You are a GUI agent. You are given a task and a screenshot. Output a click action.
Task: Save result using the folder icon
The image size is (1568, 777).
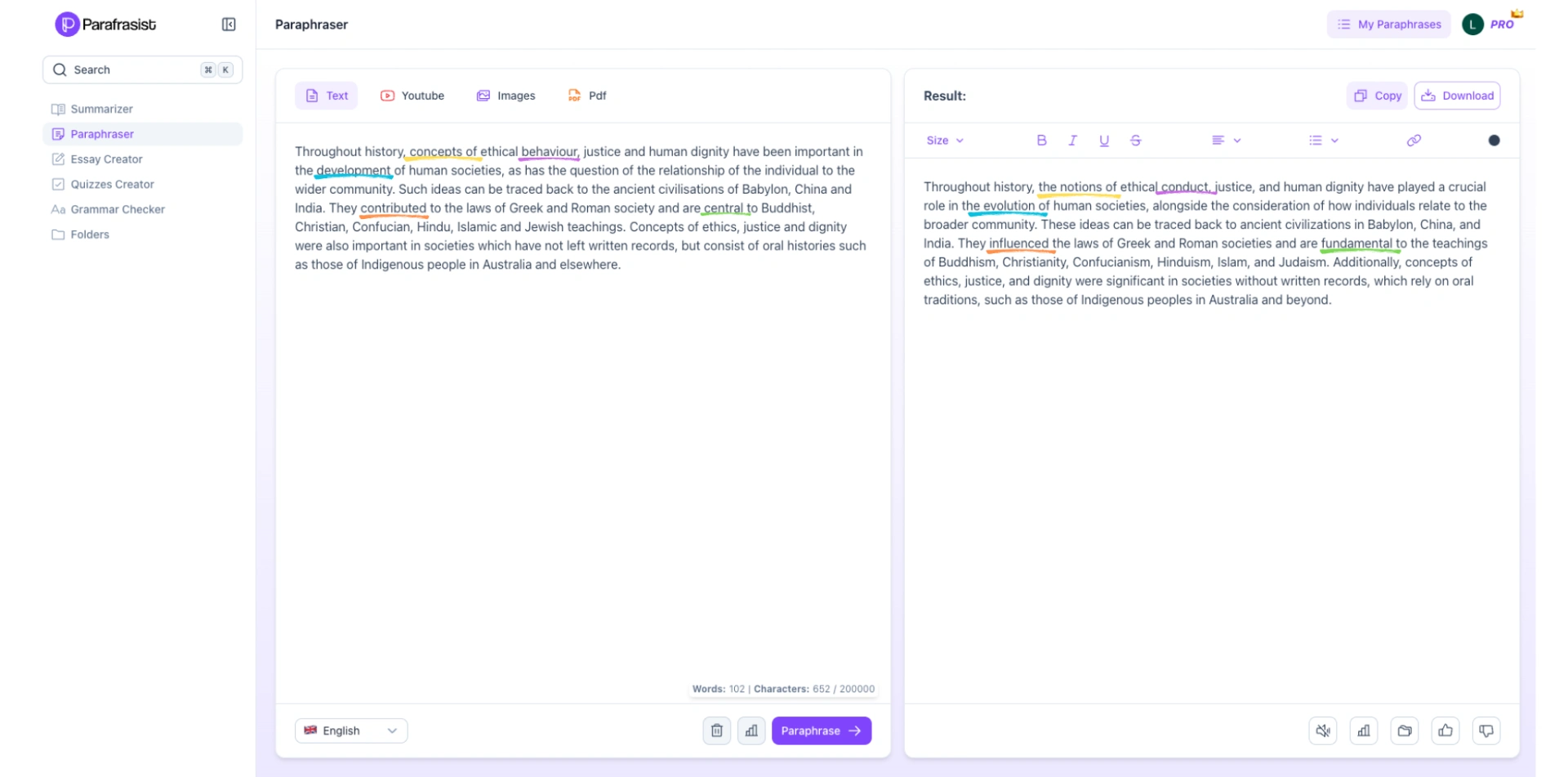(x=1405, y=730)
